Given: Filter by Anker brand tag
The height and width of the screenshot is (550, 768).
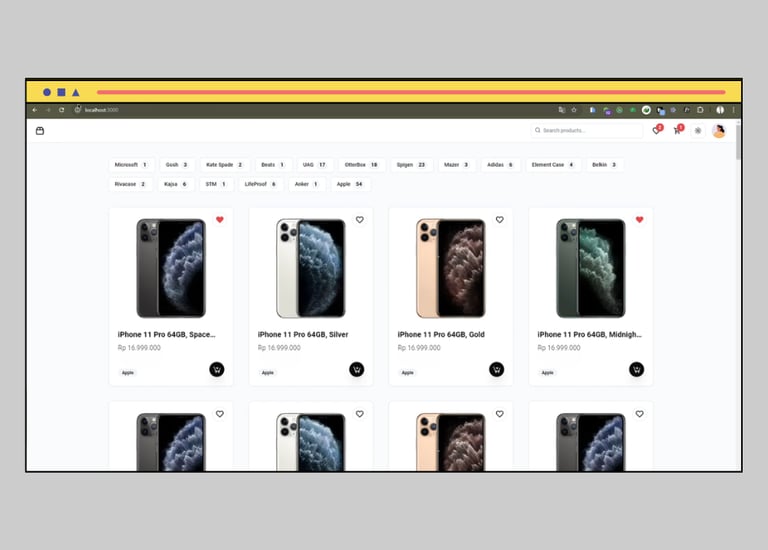Looking at the screenshot, I should pos(307,184).
